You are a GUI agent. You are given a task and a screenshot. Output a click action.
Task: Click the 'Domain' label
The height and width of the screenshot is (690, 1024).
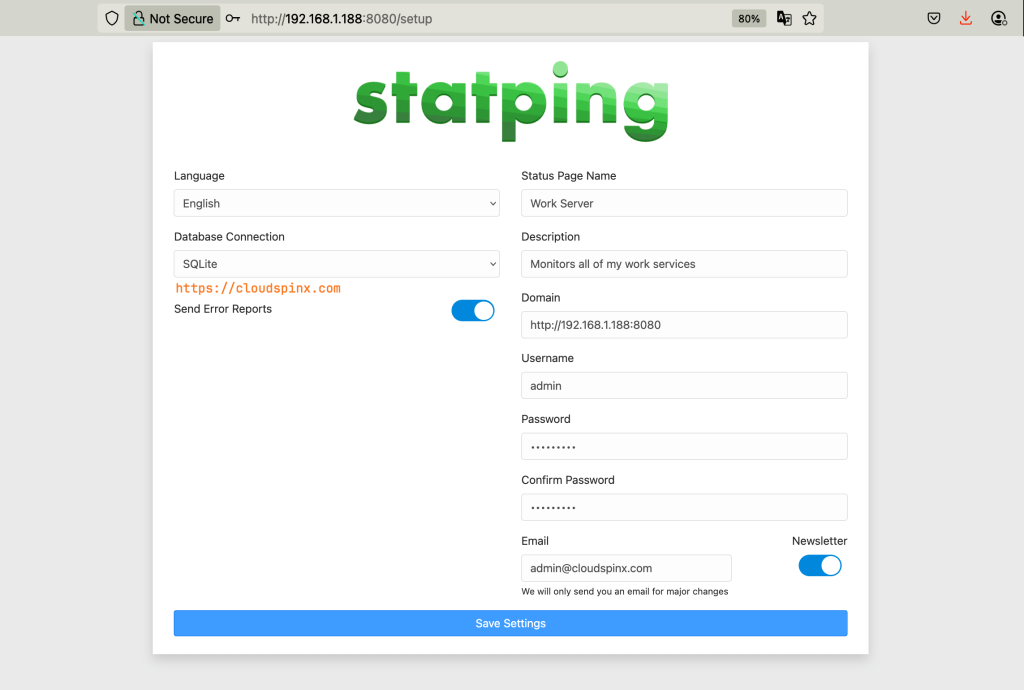(x=541, y=297)
